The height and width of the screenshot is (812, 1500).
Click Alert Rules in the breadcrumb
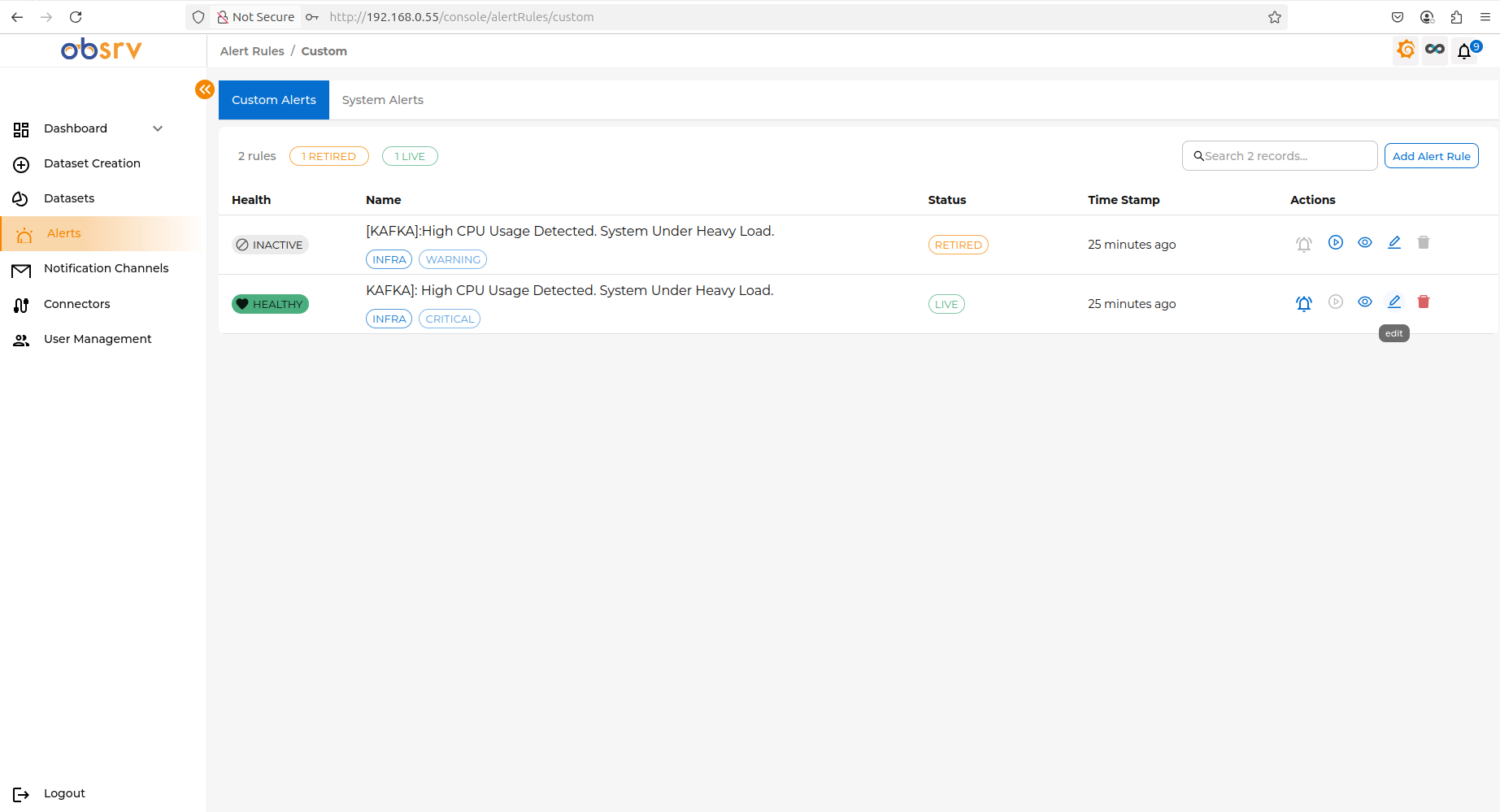[x=252, y=51]
